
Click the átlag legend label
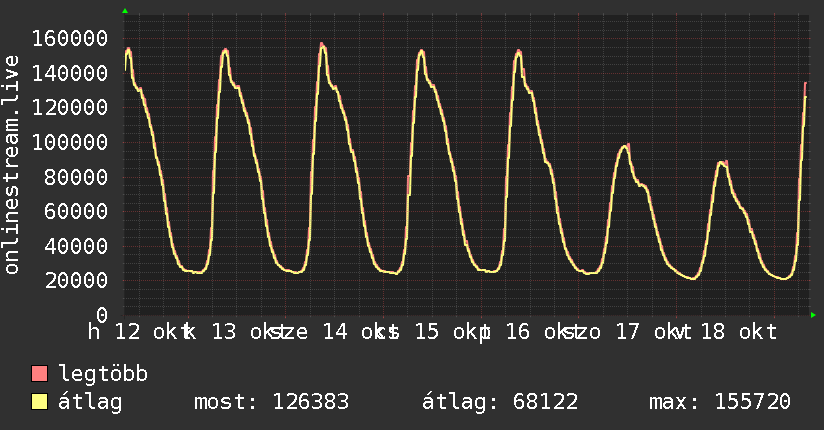[x=90, y=402]
